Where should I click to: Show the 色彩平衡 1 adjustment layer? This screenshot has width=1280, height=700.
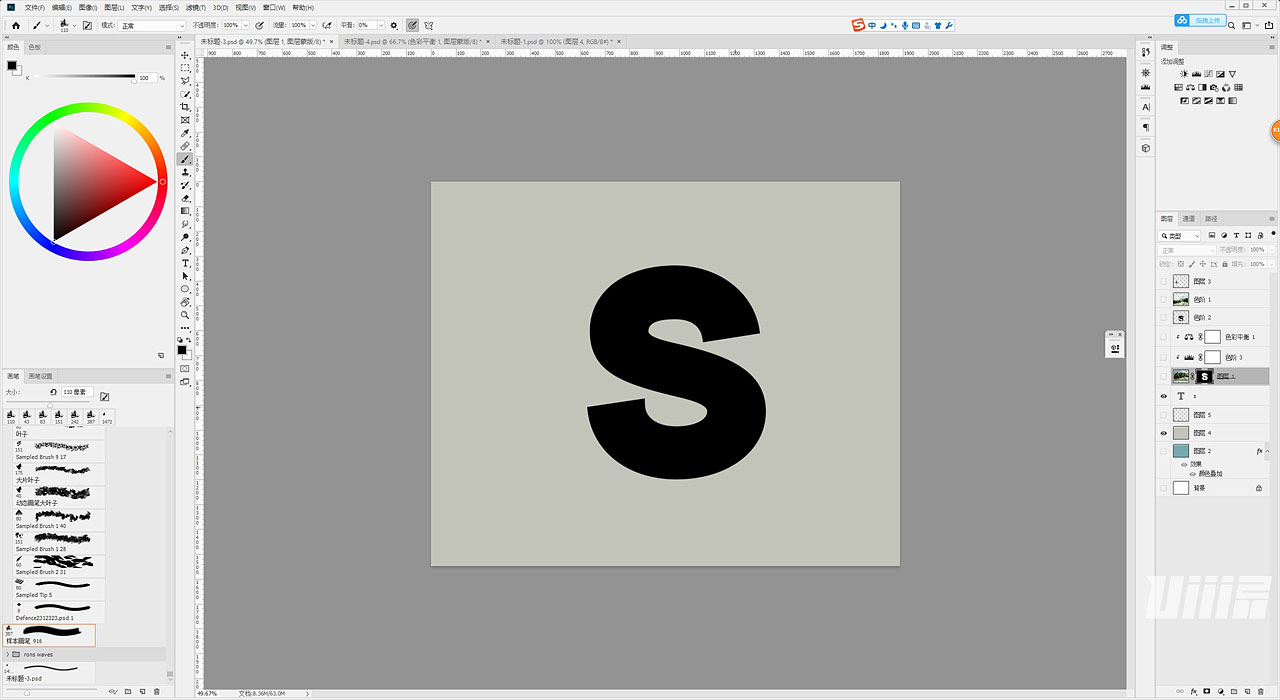(1163, 338)
